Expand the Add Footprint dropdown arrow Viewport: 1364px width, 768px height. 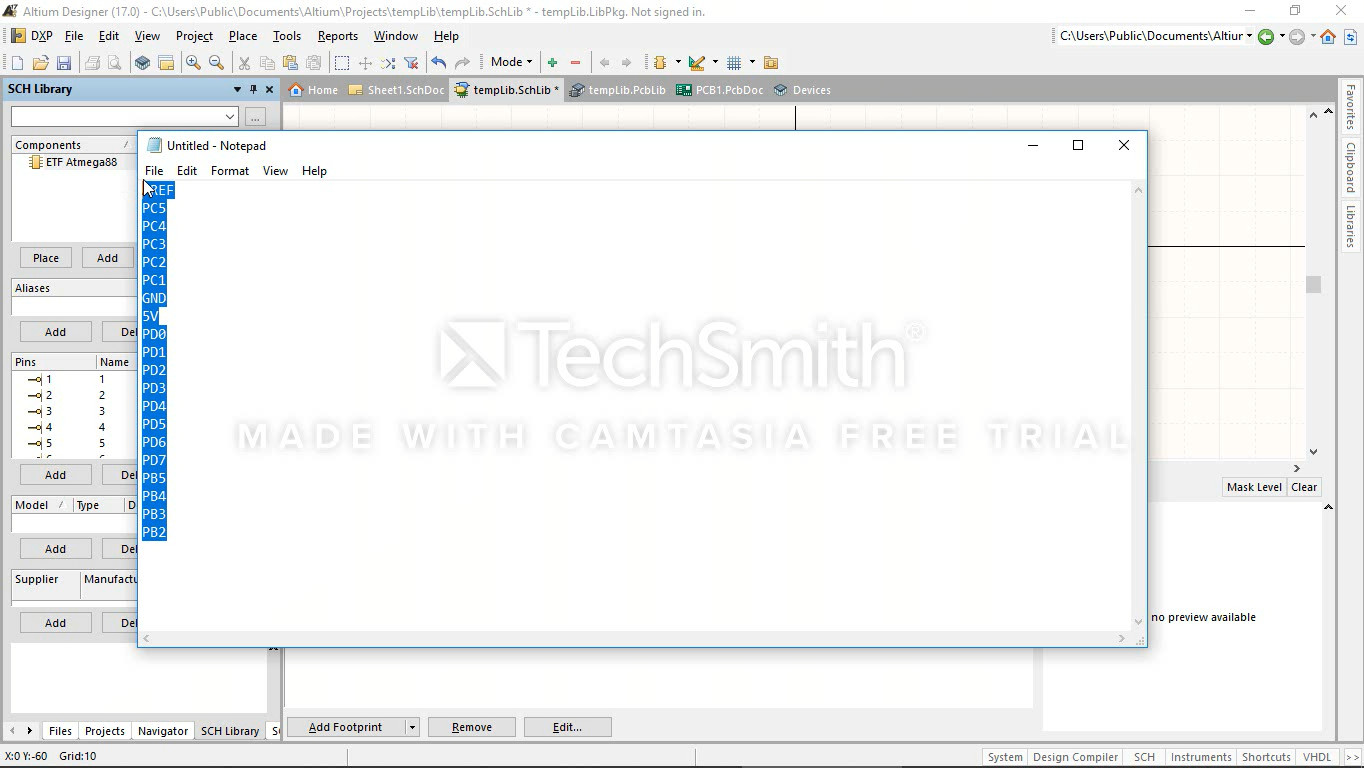(x=411, y=727)
